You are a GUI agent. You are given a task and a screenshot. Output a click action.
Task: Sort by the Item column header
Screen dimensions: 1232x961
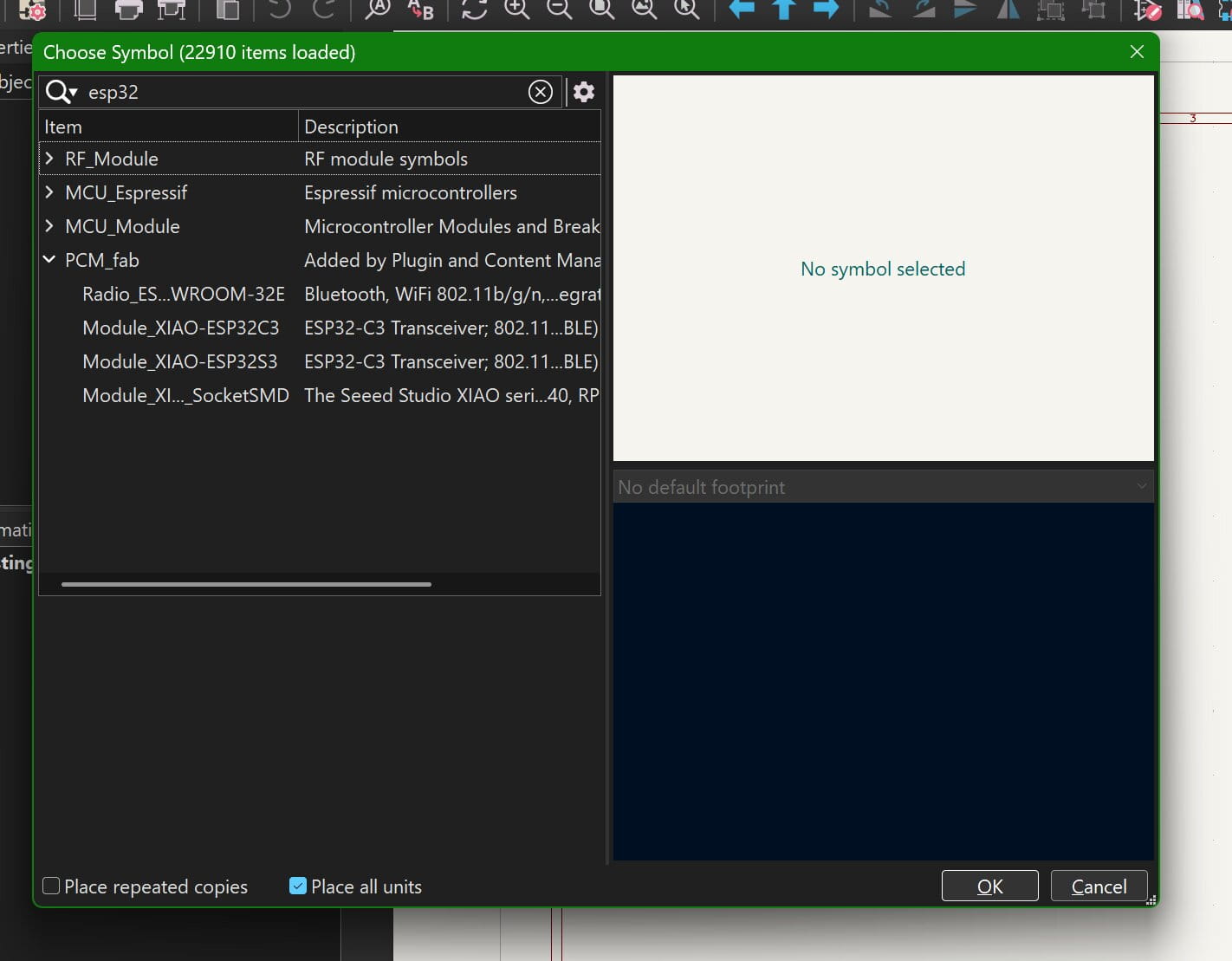coord(169,127)
